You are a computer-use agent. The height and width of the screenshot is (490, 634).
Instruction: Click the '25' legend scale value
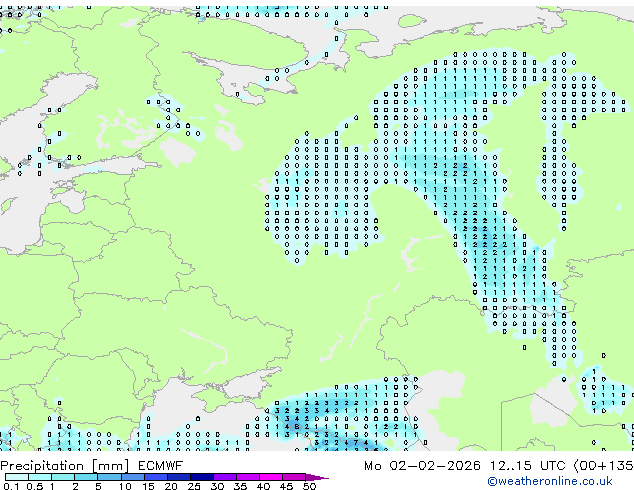point(194,486)
